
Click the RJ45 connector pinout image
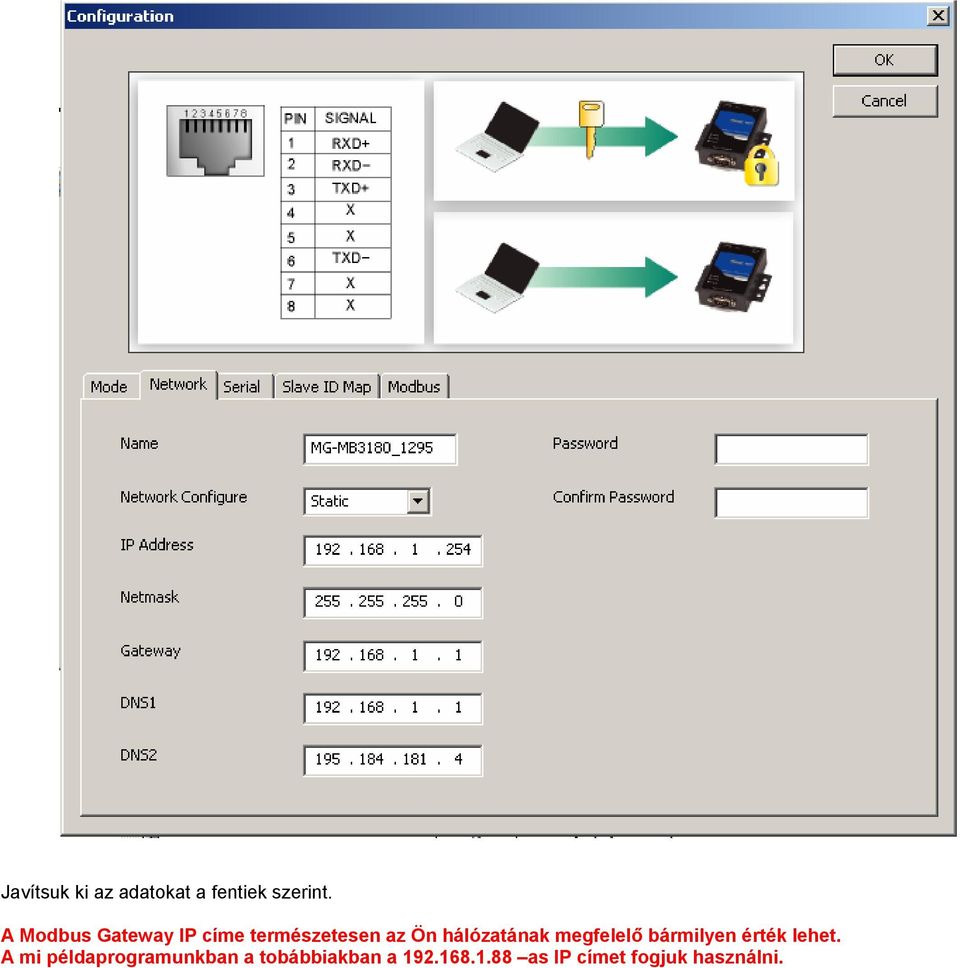[215, 141]
